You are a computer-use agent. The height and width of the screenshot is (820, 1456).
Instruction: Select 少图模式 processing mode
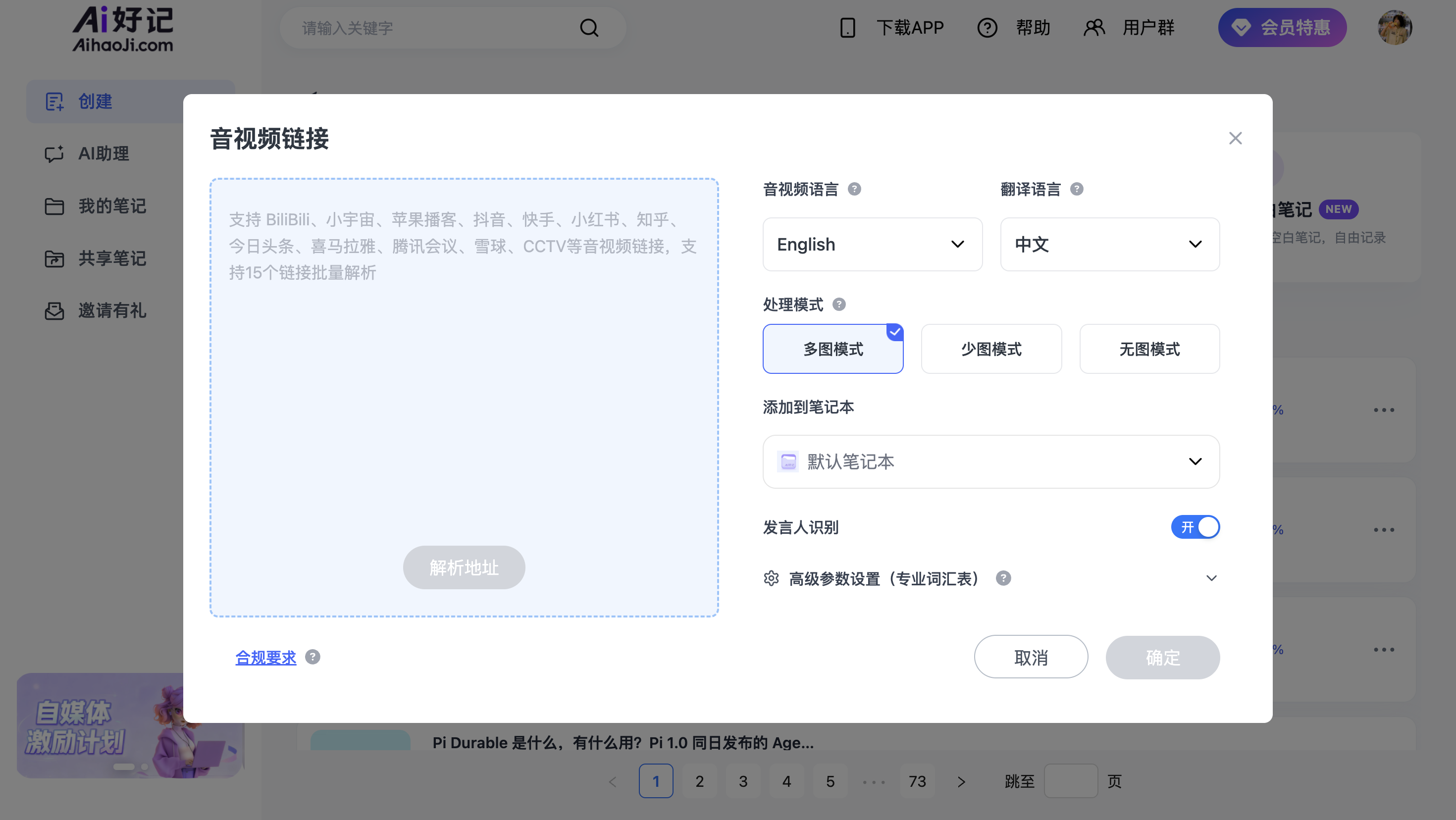pos(991,349)
